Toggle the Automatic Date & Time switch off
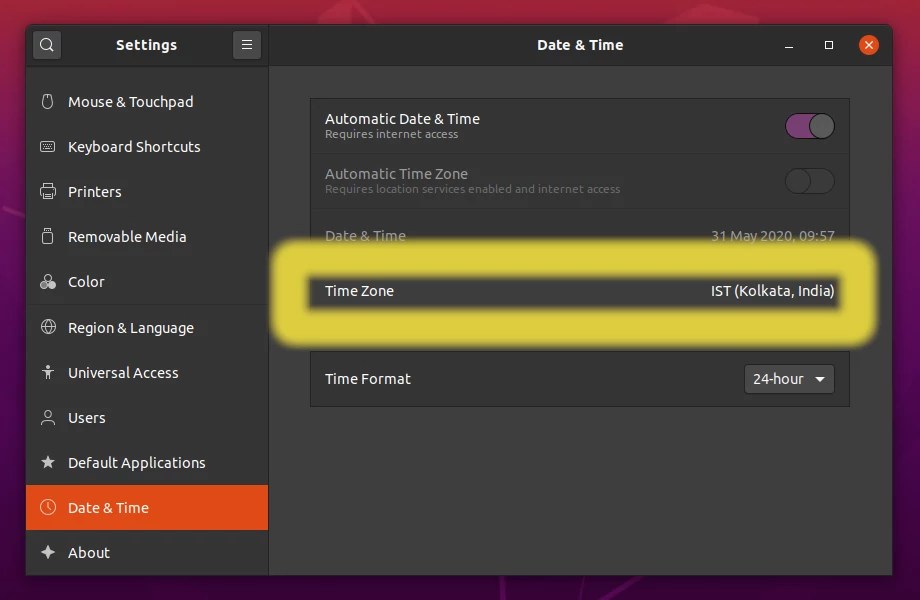 coord(809,126)
